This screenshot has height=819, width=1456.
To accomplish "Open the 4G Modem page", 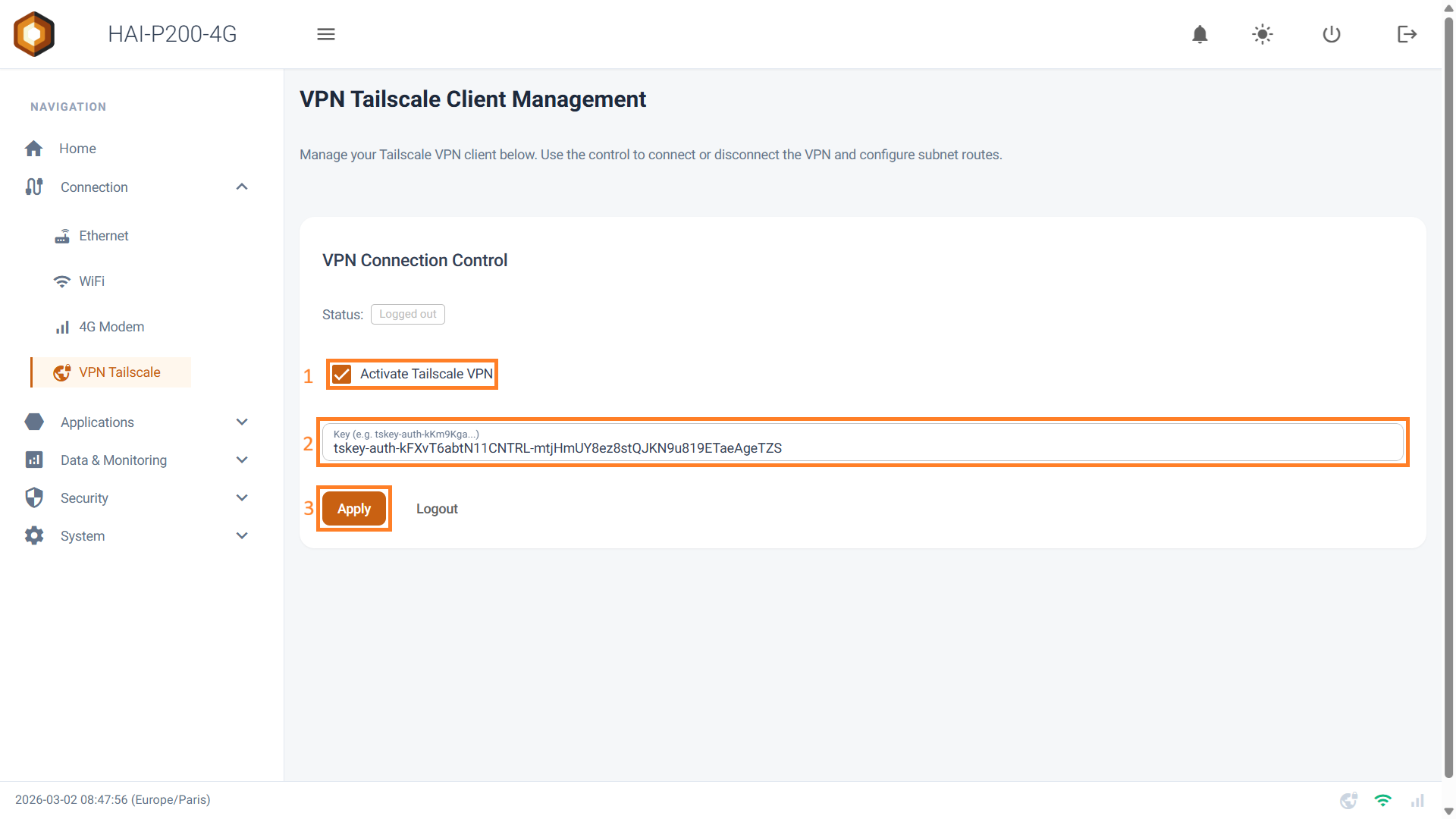I will tap(111, 327).
